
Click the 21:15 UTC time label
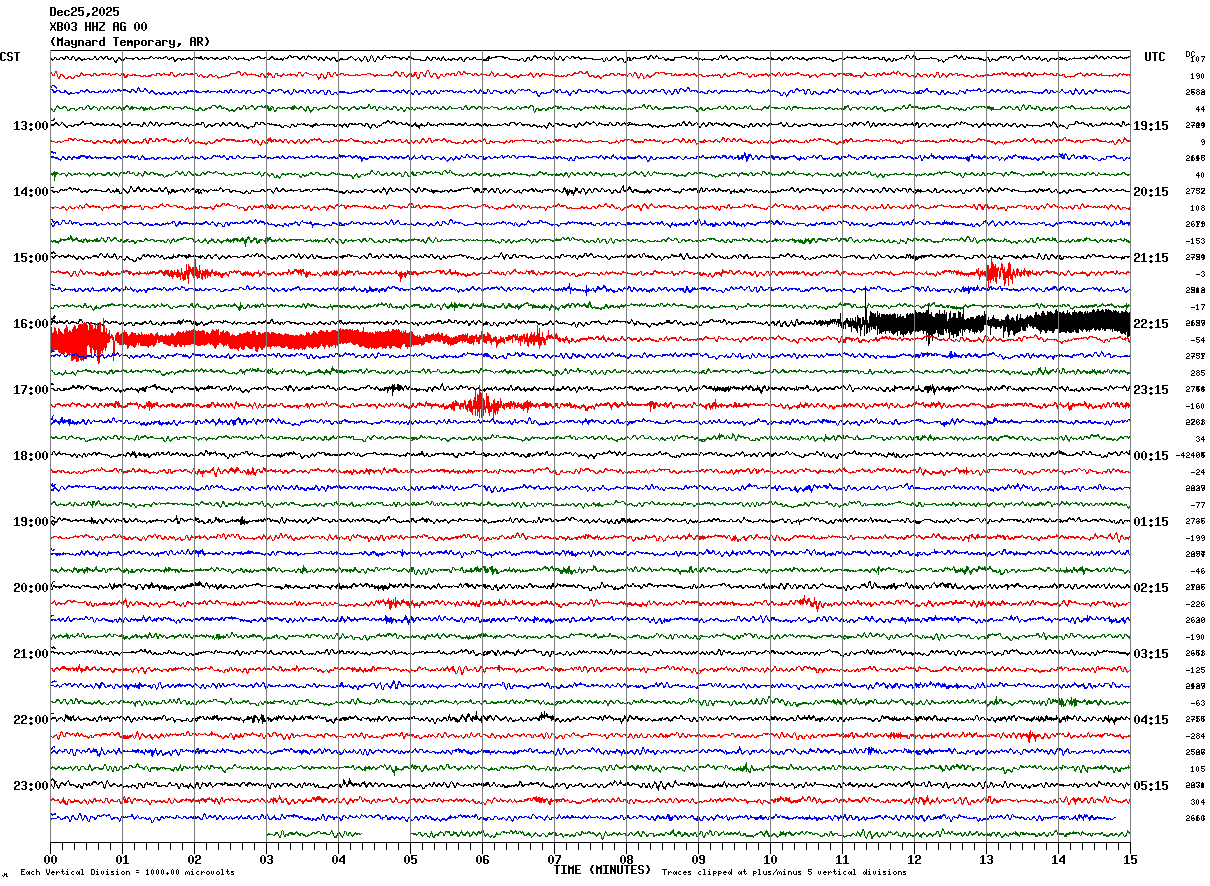pyautogui.click(x=1151, y=258)
